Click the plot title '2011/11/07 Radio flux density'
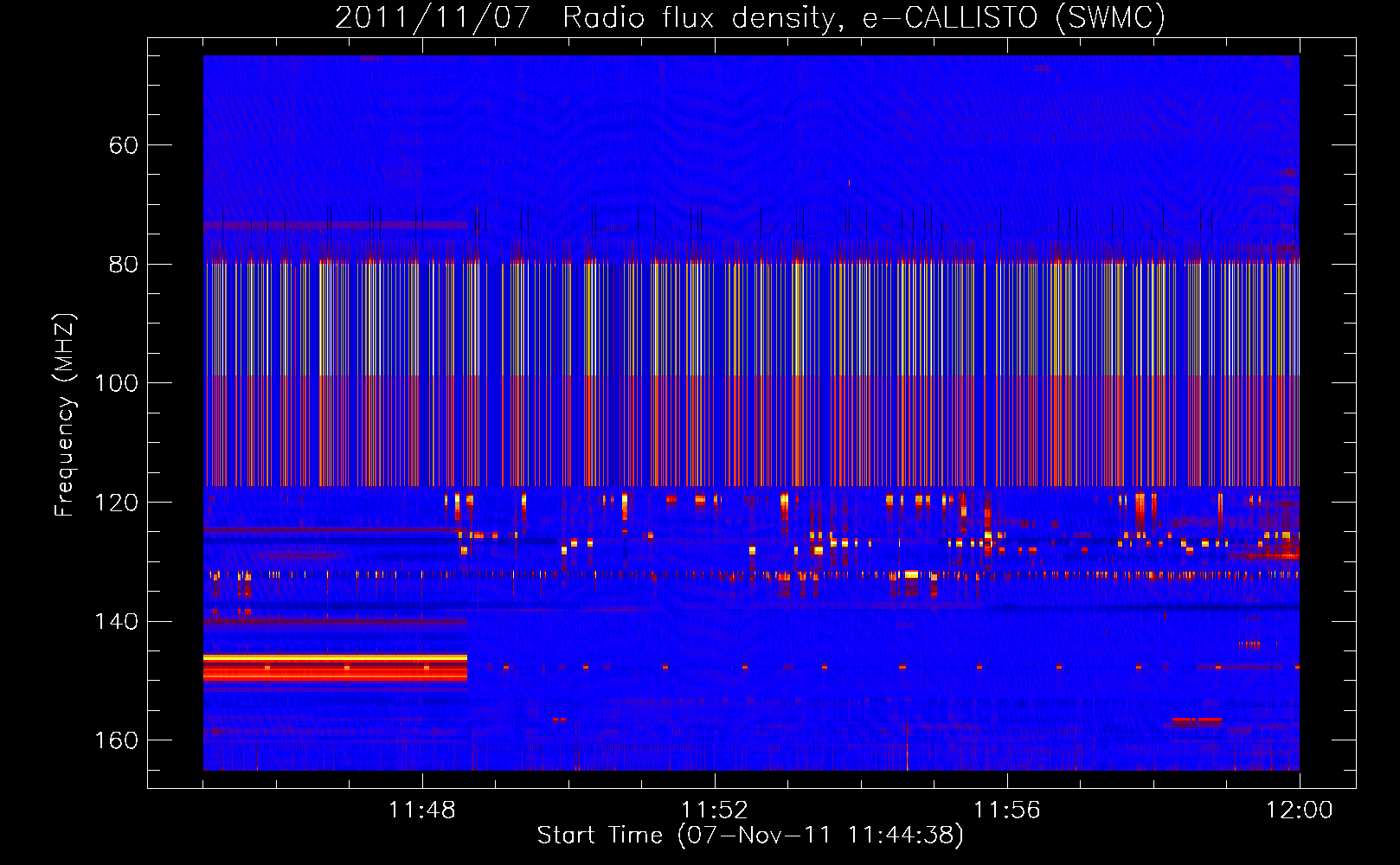The height and width of the screenshot is (865, 1400). click(750, 17)
